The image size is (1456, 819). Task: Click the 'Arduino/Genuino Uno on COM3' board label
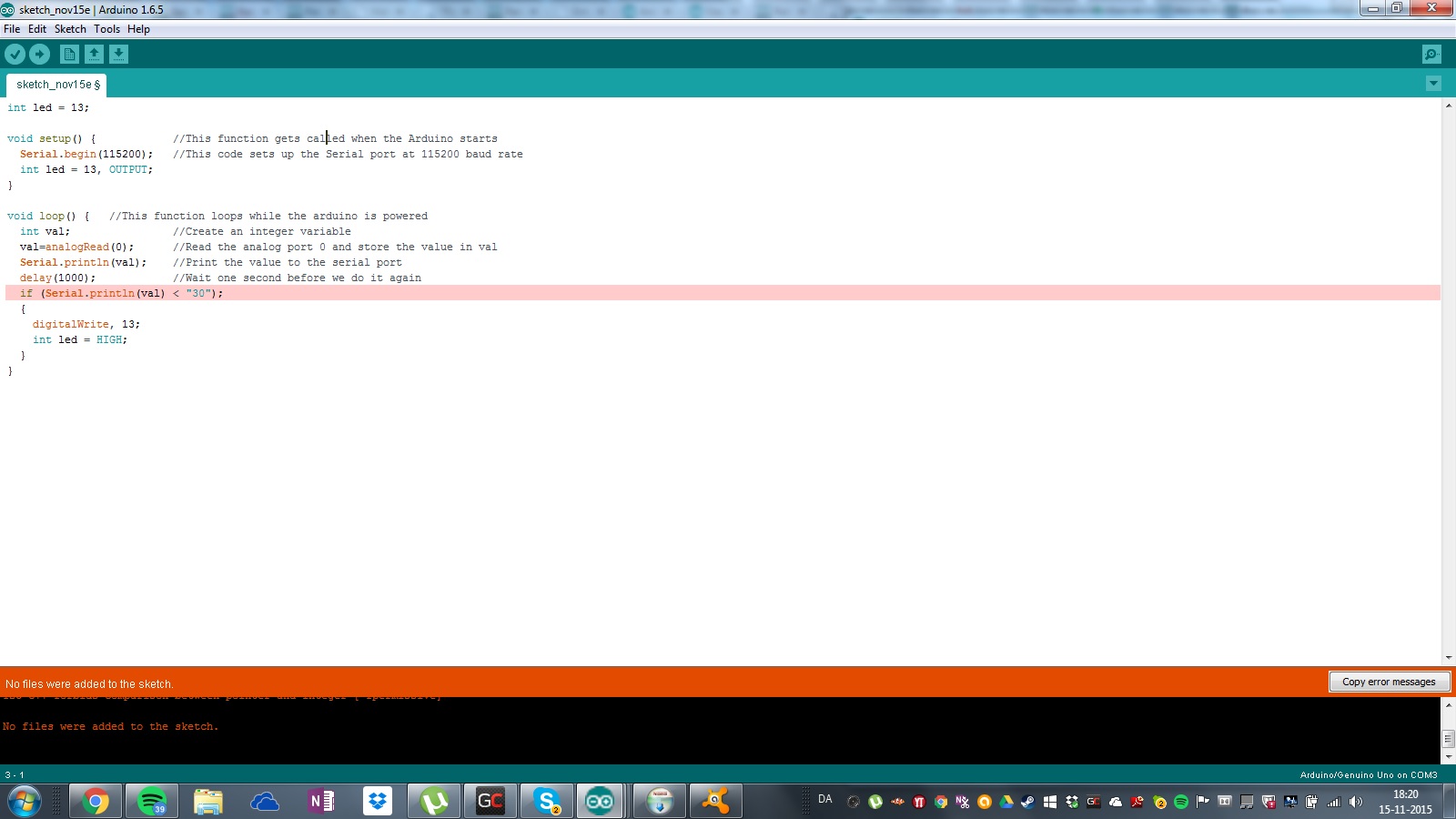click(x=1369, y=775)
